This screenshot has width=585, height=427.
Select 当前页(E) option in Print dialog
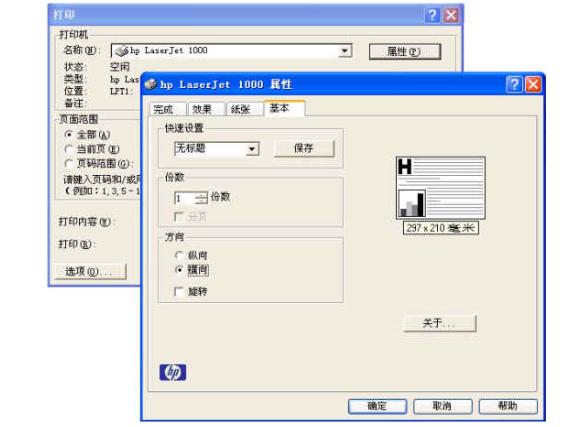coord(69,149)
